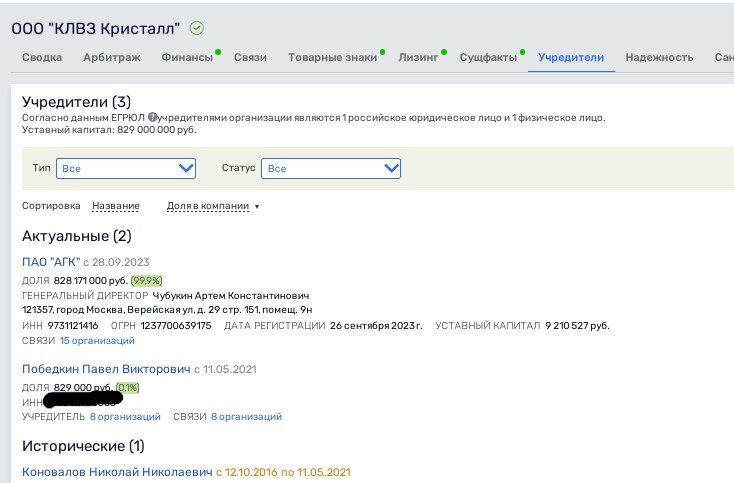Click the Актуальные (2) section heading

coord(77,236)
